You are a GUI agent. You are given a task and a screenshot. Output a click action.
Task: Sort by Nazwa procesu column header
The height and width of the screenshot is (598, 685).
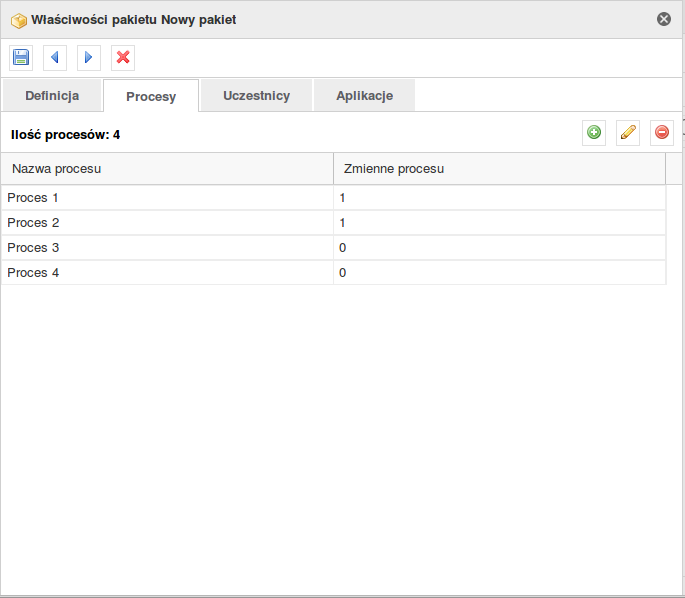pyautogui.click(x=167, y=169)
